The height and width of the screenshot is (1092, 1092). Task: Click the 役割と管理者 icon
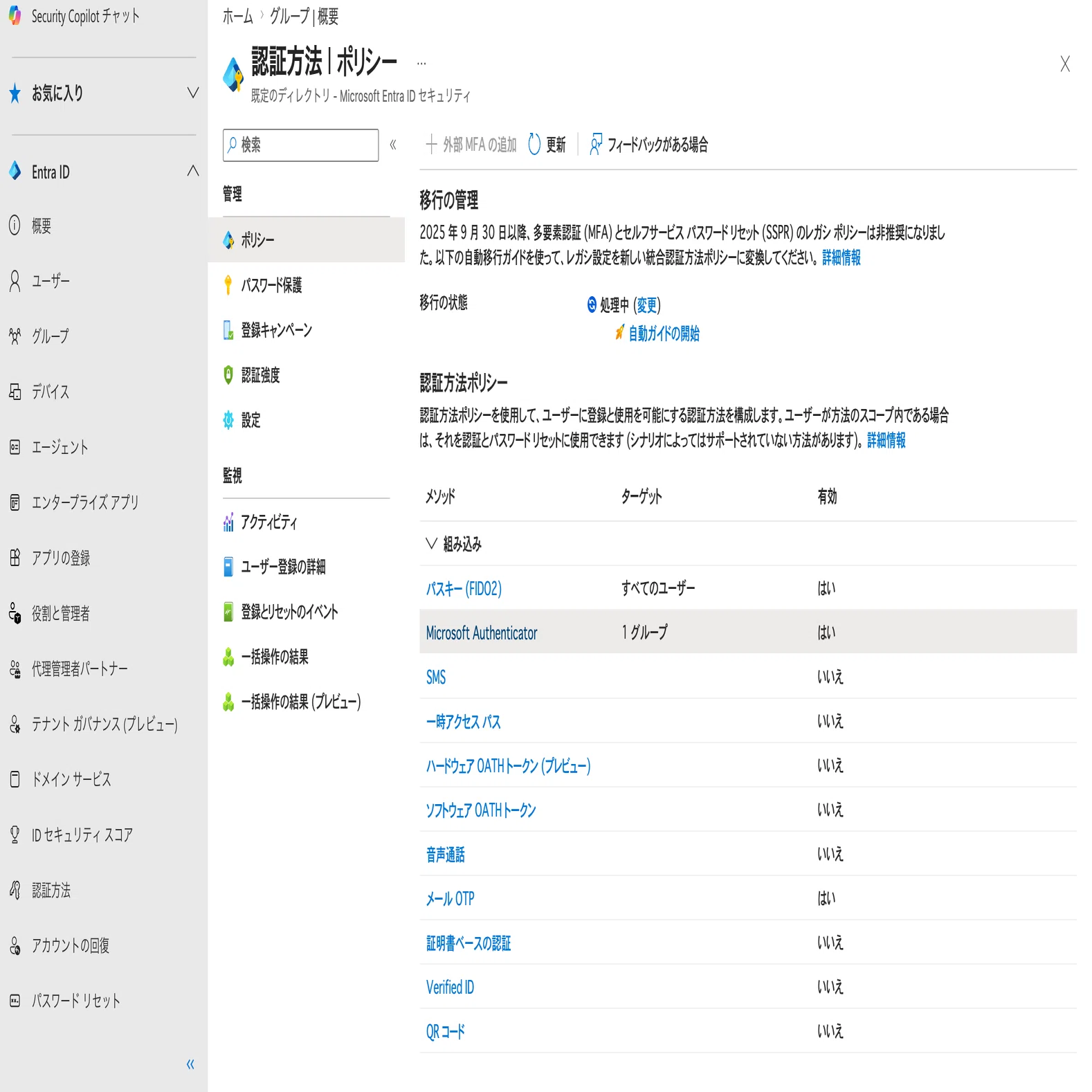(15, 613)
